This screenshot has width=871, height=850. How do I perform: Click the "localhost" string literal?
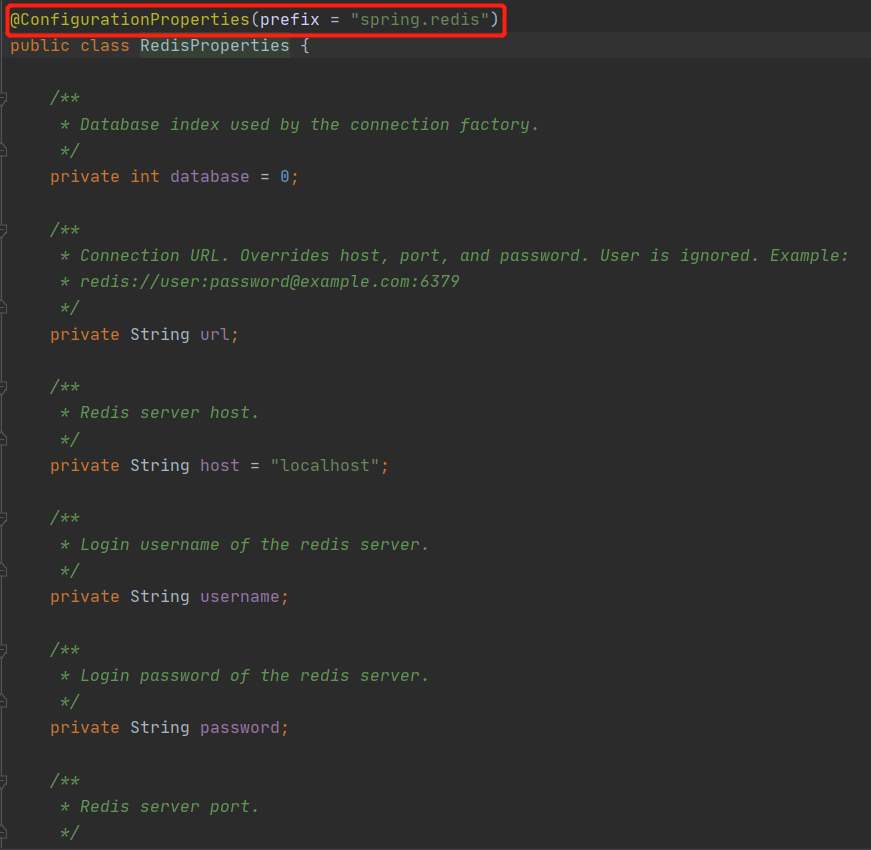(x=325, y=466)
